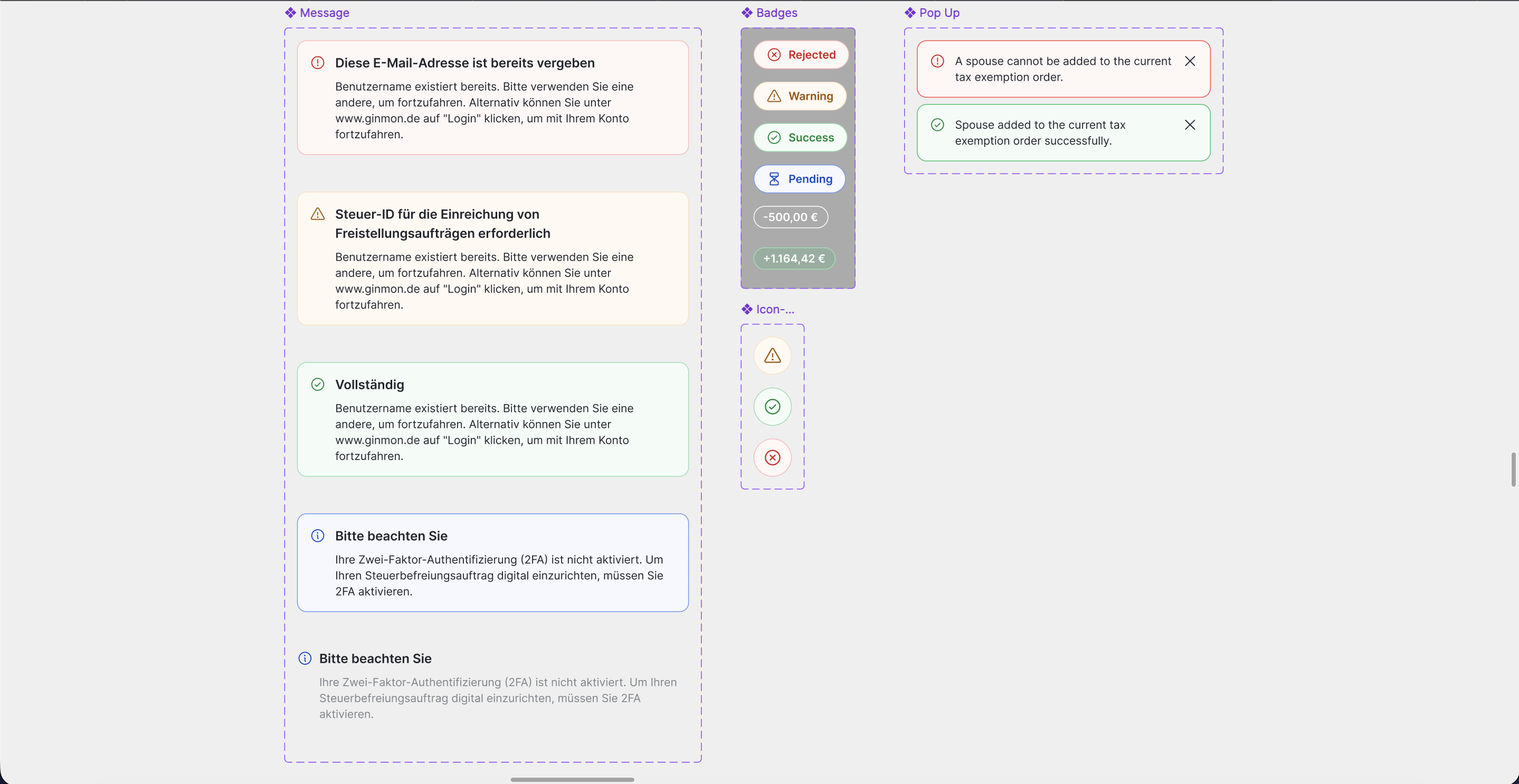Click the hourglass icon in the Pending badge
This screenshot has height=784, width=1519.
point(774,179)
